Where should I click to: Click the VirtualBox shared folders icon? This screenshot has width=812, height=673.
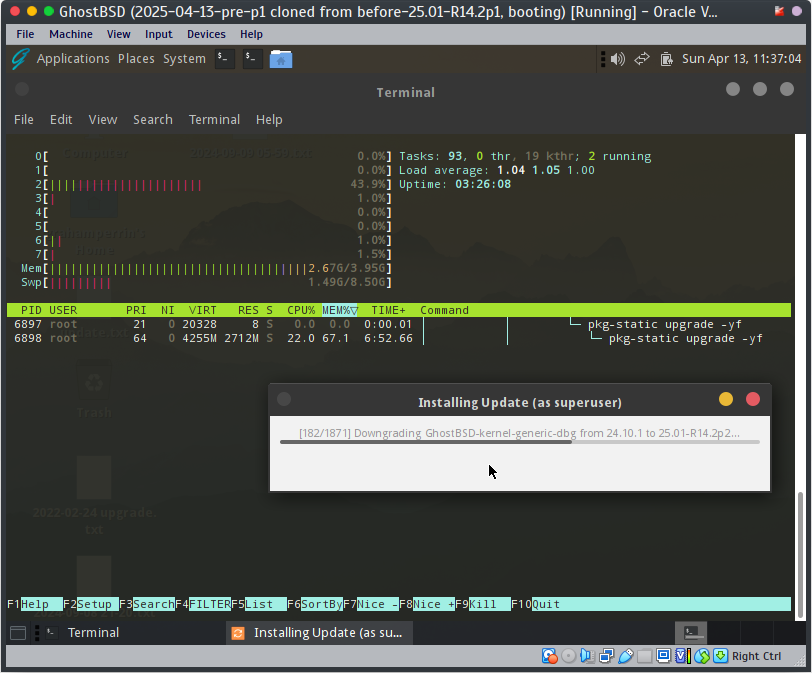coord(644,656)
